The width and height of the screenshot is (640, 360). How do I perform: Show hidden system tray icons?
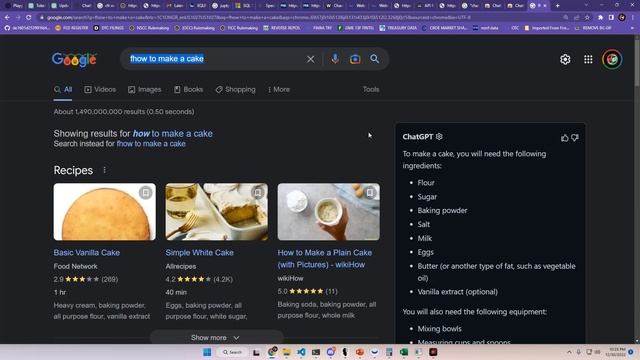569,352
